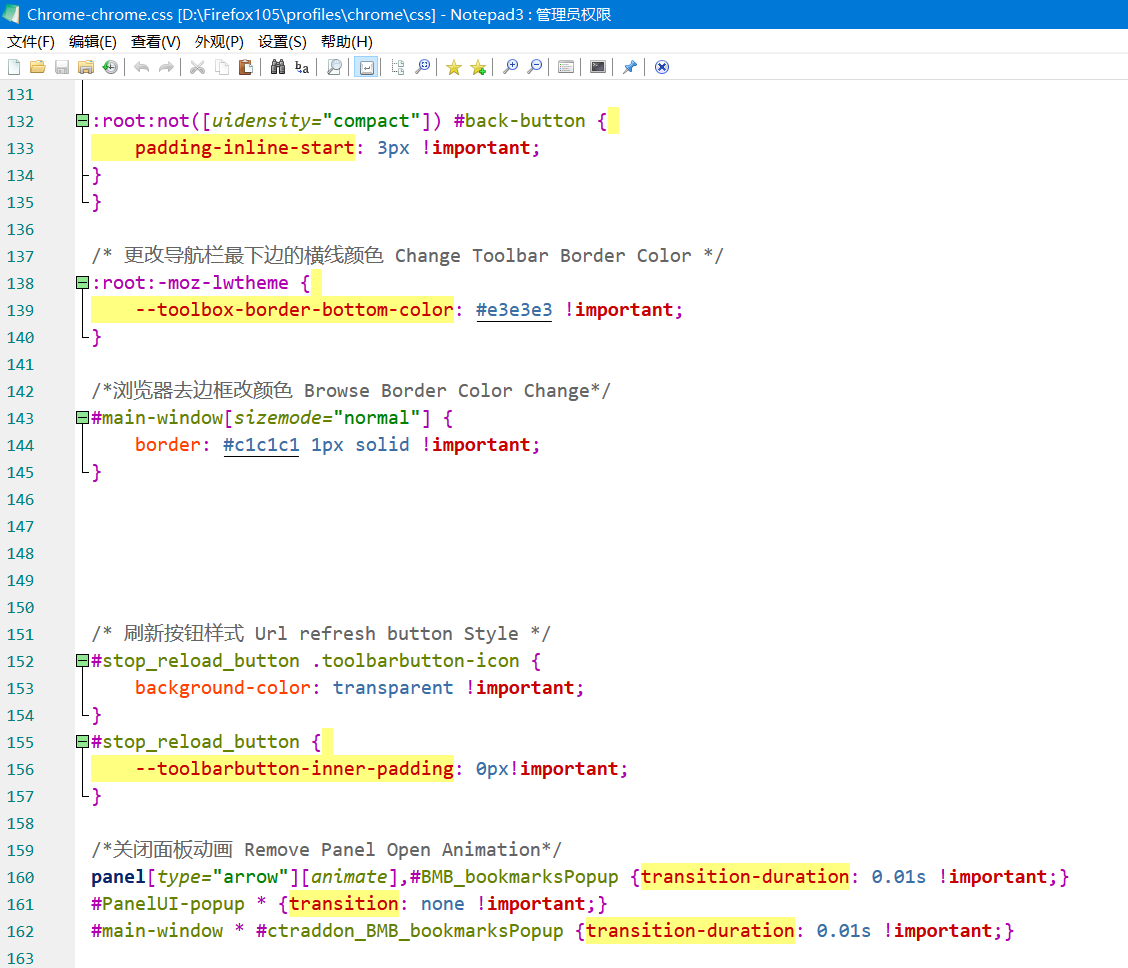The width and height of the screenshot is (1128, 968).
Task: Click the dotted document outline icon
Action: (x=398, y=67)
